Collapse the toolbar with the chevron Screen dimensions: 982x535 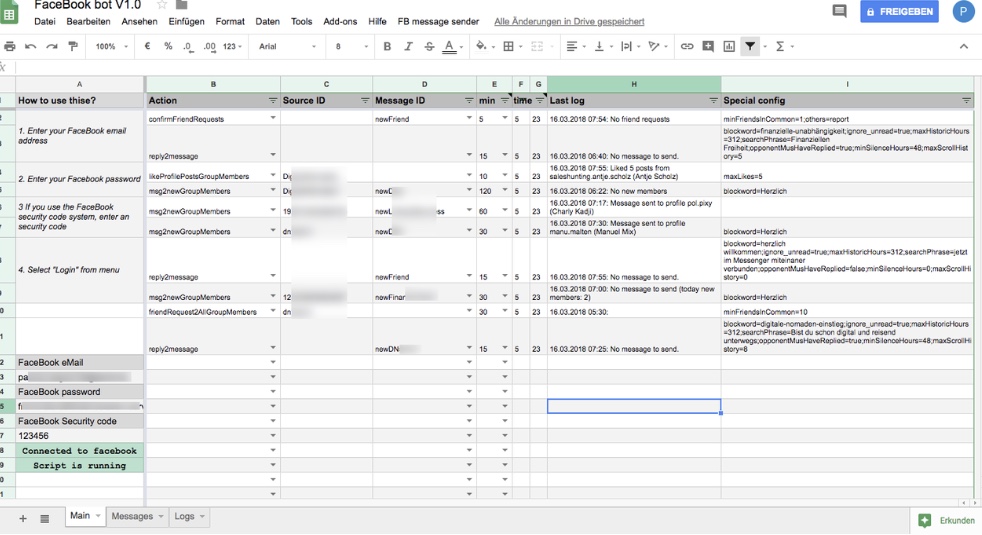coord(963,46)
